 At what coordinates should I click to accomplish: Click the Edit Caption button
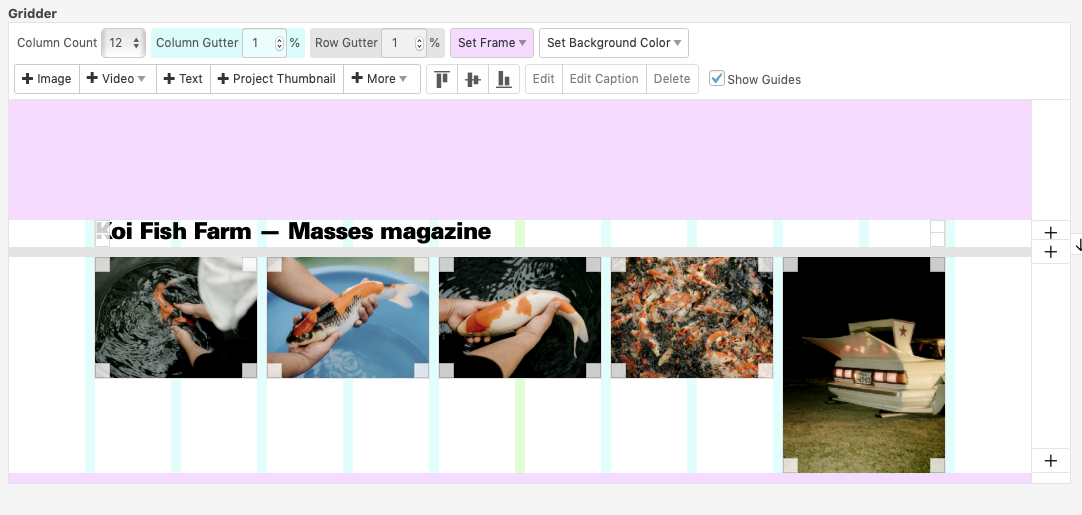pyautogui.click(x=603, y=79)
